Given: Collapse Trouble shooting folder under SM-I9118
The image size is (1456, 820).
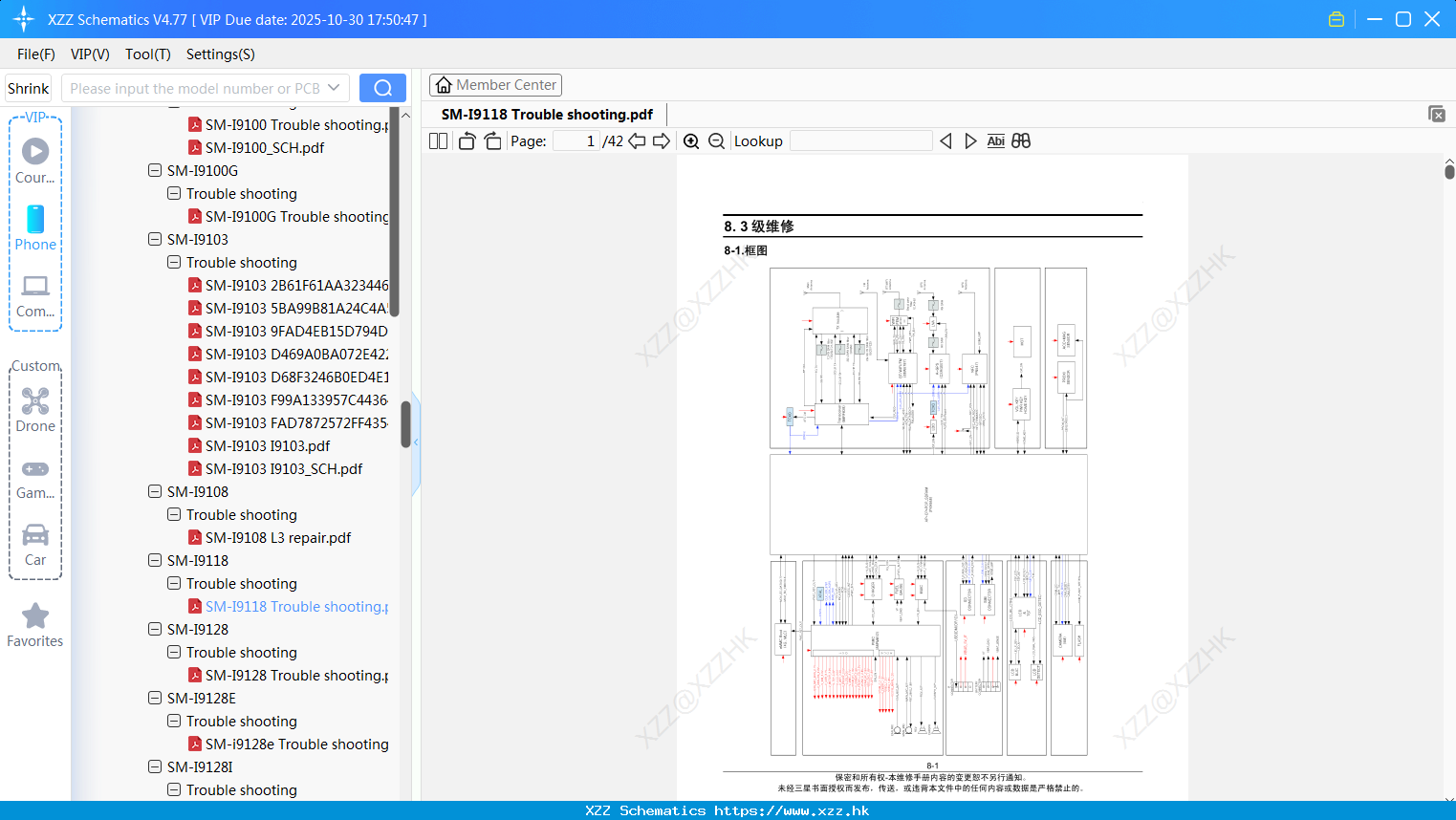Looking at the screenshot, I should pyautogui.click(x=174, y=583).
